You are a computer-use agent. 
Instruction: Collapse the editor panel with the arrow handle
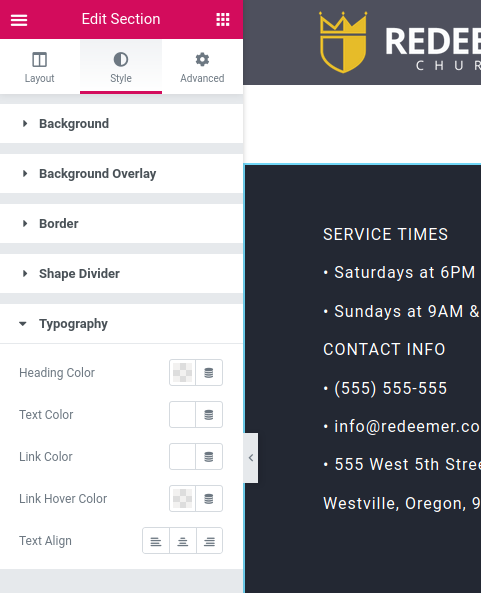(251, 458)
